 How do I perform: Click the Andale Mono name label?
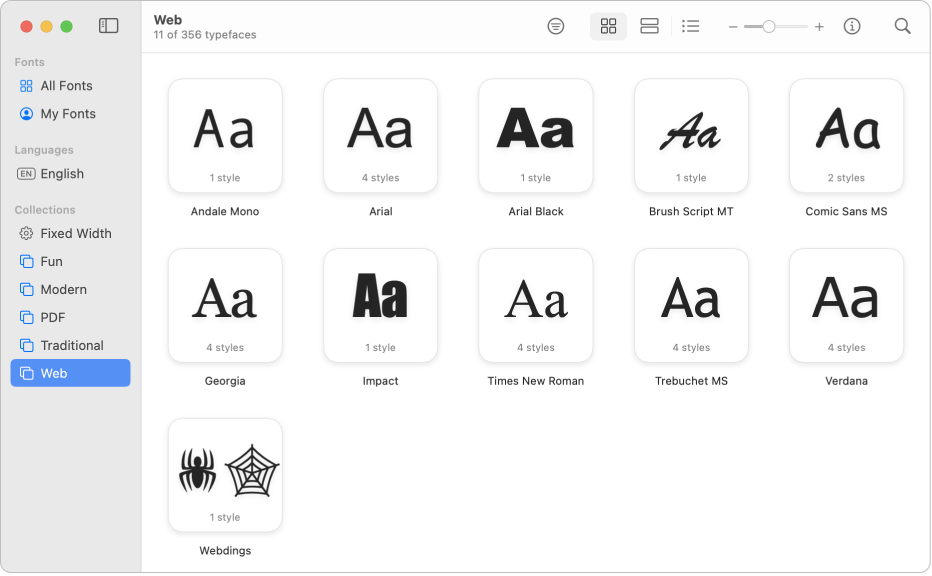(225, 211)
